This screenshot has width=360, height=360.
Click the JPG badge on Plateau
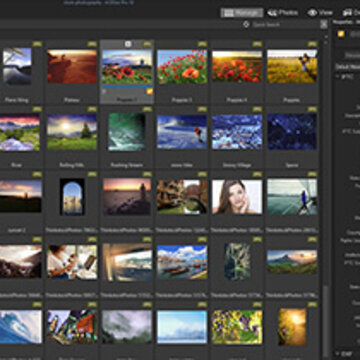pyautogui.click(x=92, y=44)
